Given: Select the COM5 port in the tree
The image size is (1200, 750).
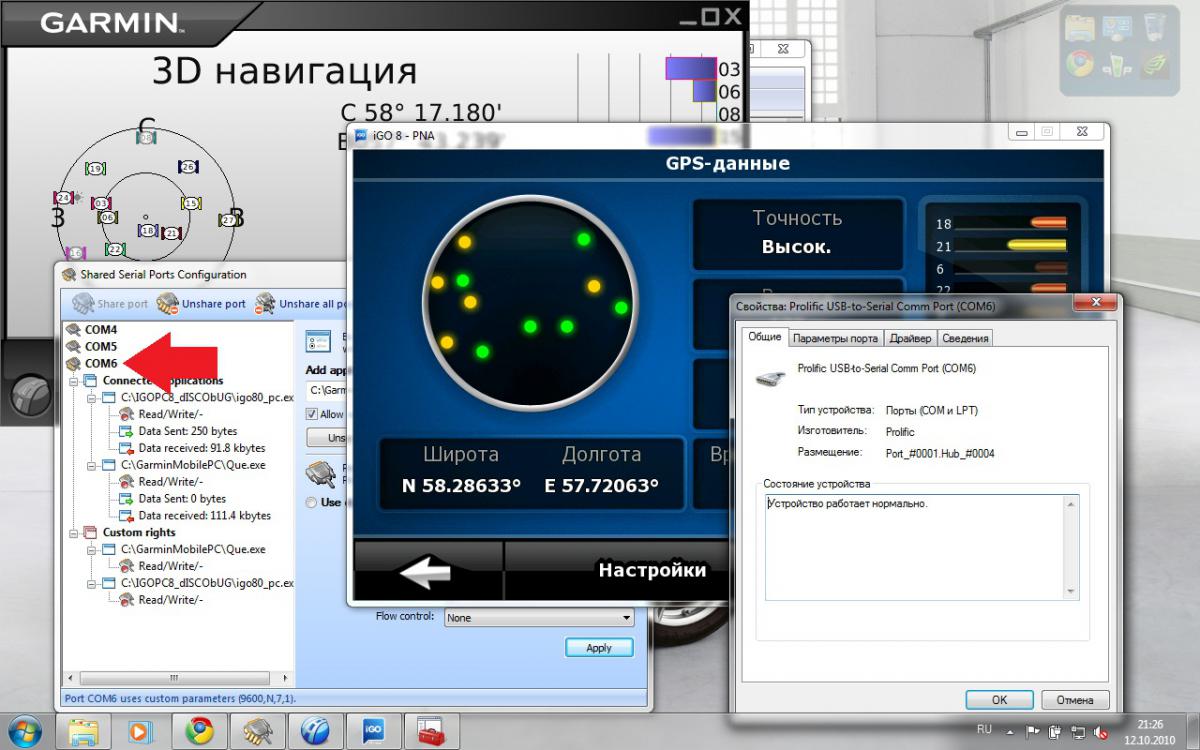Looking at the screenshot, I should click(100, 347).
